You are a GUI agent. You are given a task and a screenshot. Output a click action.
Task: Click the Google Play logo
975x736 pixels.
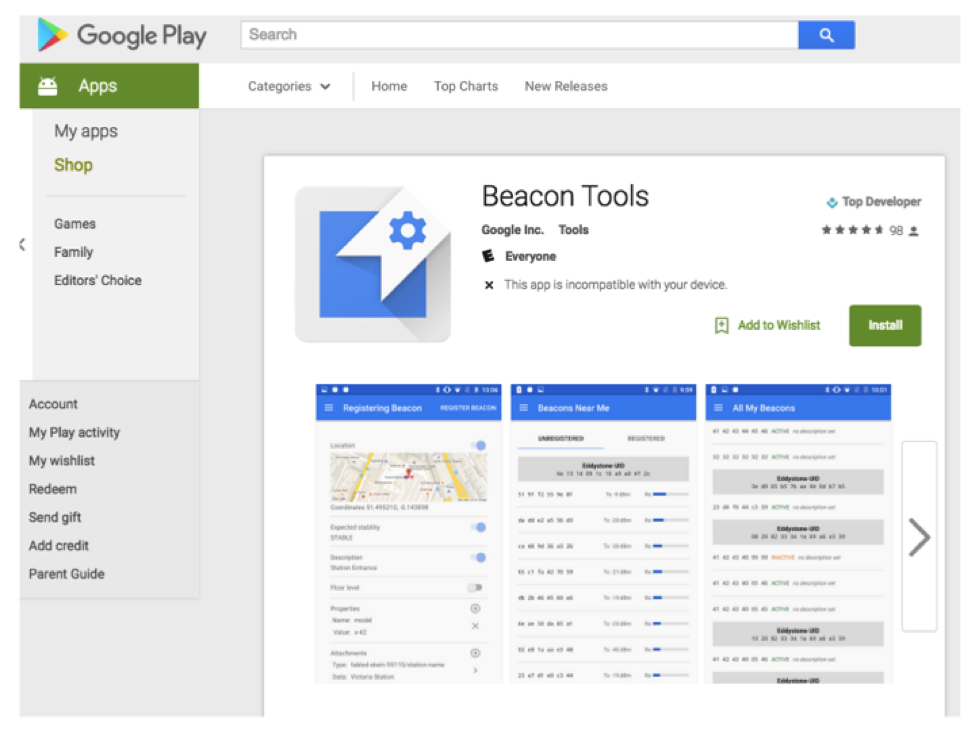point(122,35)
